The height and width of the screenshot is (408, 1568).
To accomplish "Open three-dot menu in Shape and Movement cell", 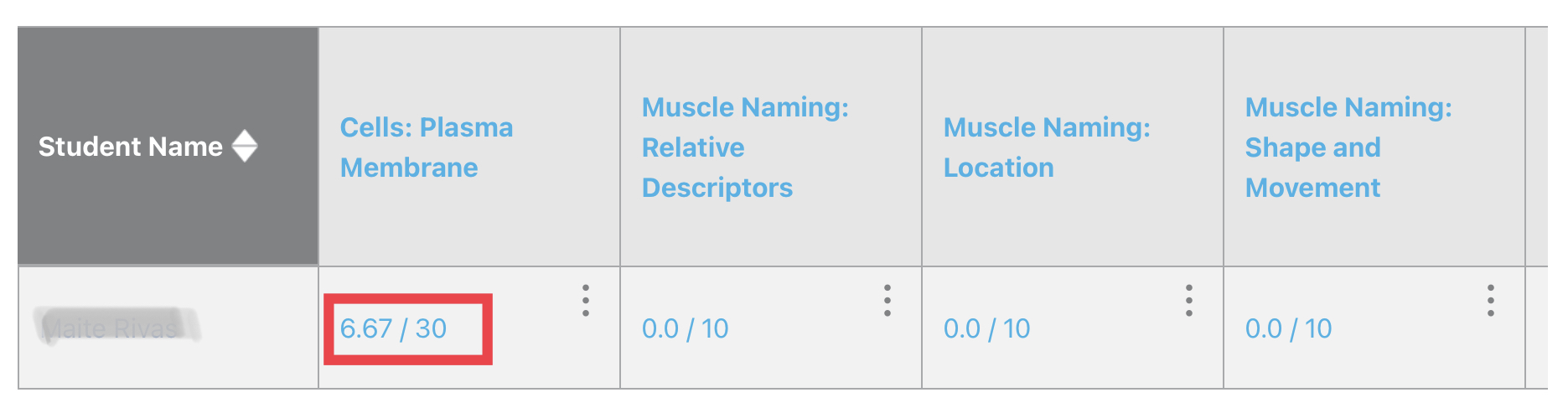I will pyautogui.click(x=1491, y=300).
